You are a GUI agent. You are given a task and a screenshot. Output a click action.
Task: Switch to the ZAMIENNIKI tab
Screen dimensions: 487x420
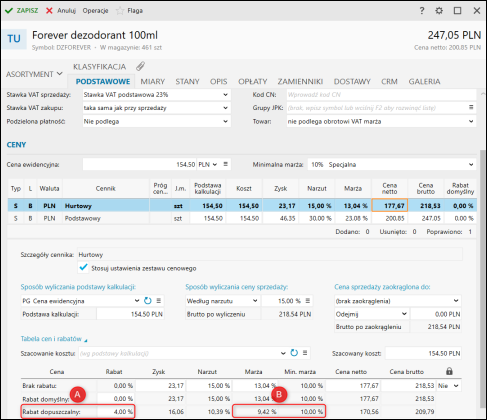pos(300,81)
